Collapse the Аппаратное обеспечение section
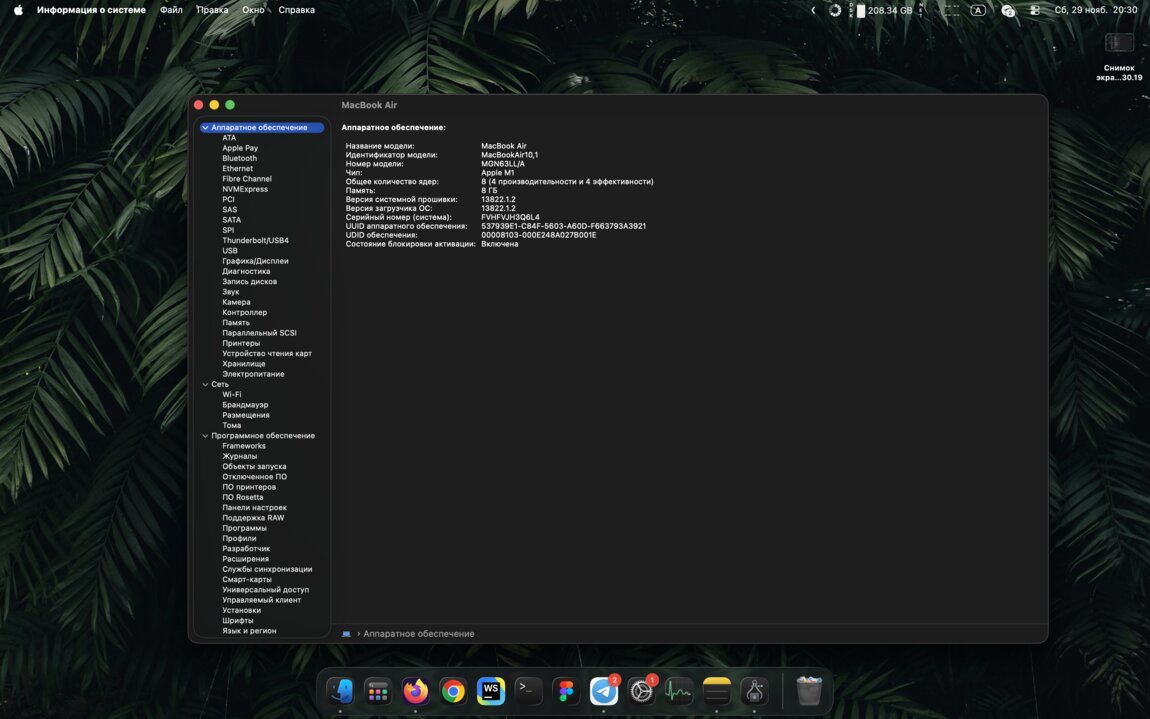 click(x=205, y=128)
